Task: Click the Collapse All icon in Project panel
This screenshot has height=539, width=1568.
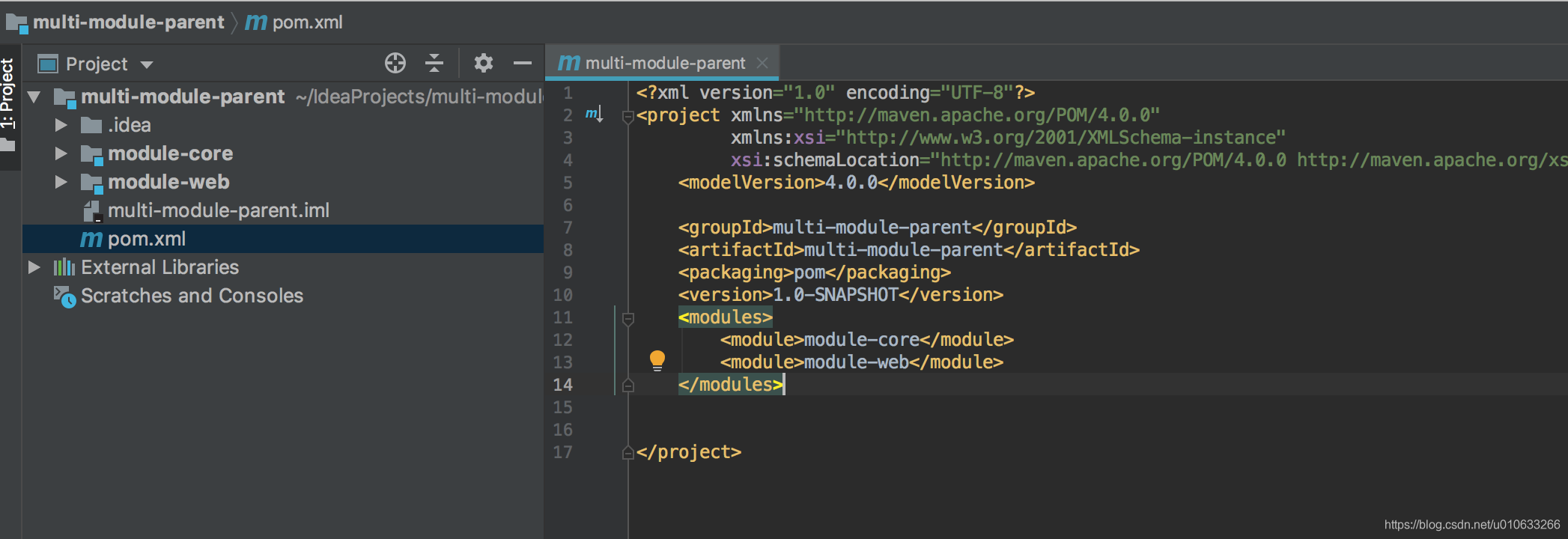Action: [434, 63]
